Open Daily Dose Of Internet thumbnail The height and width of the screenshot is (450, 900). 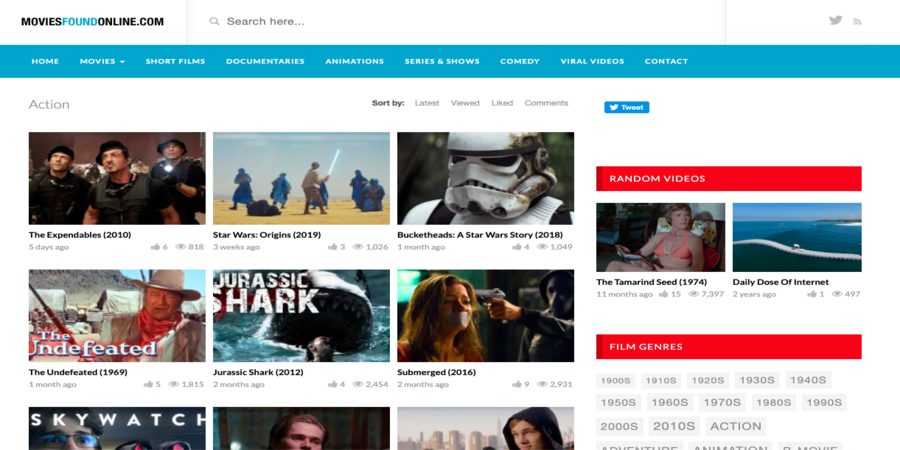coord(797,237)
